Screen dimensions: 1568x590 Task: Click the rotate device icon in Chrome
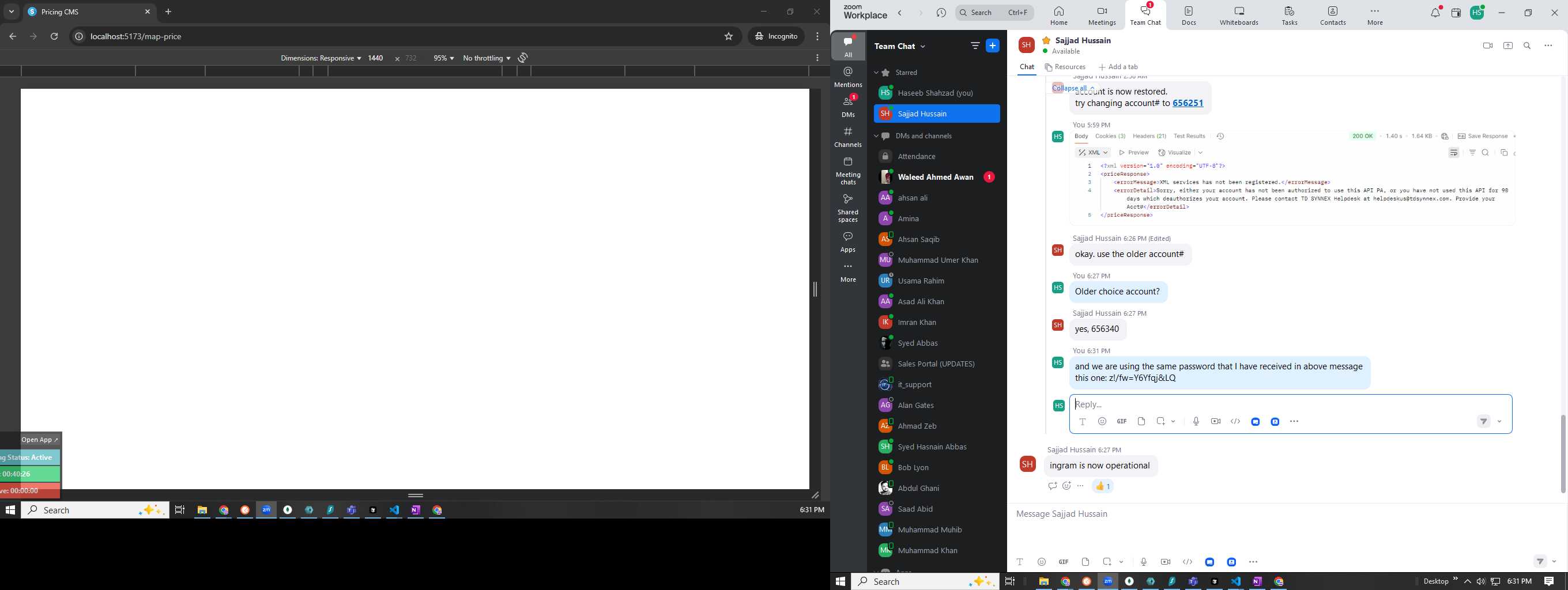(x=523, y=58)
